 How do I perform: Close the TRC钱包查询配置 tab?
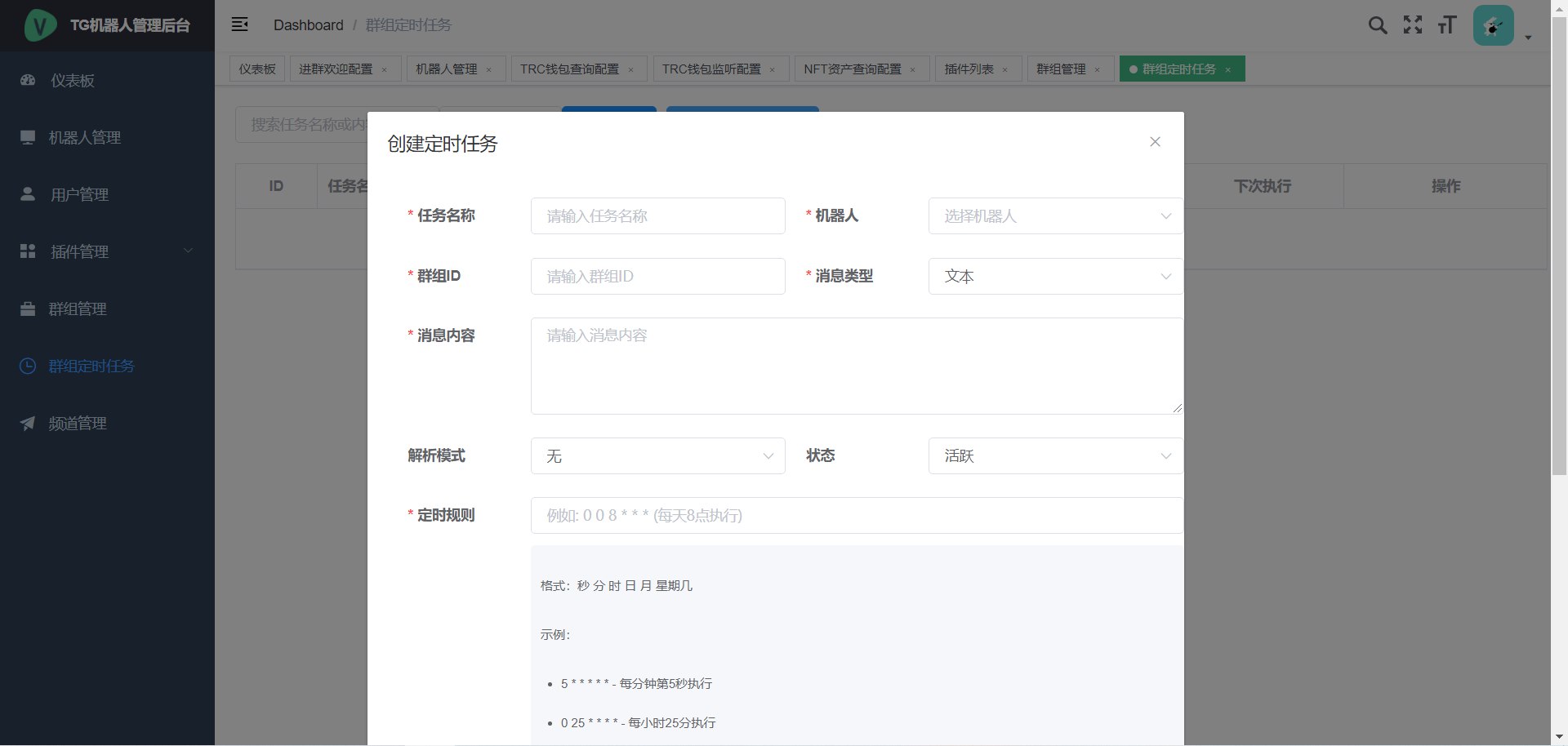coord(630,70)
